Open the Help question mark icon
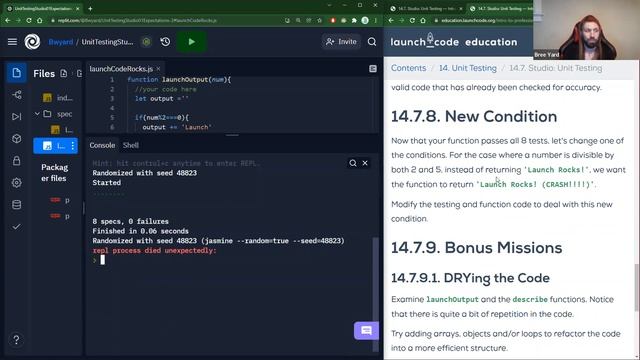This screenshot has height=360, width=640. pos(16,339)
